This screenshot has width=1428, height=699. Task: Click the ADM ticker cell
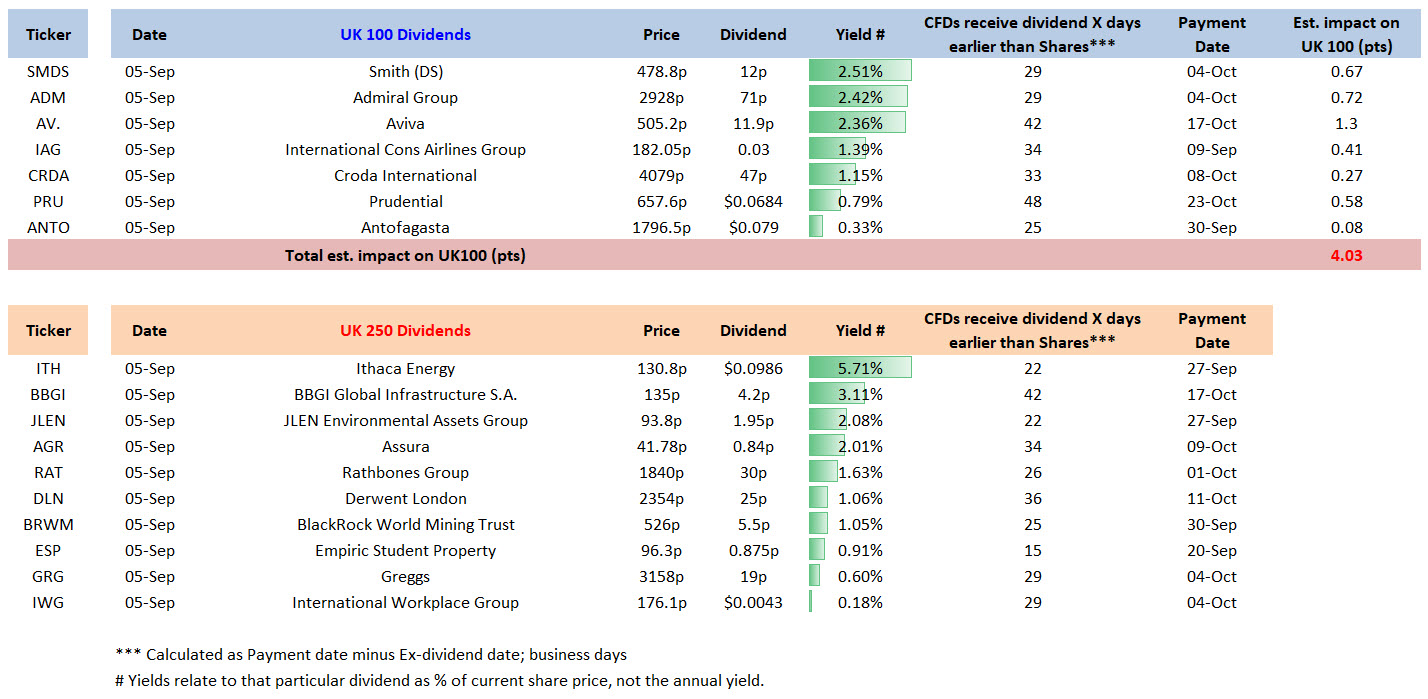(x=48, y=98)
